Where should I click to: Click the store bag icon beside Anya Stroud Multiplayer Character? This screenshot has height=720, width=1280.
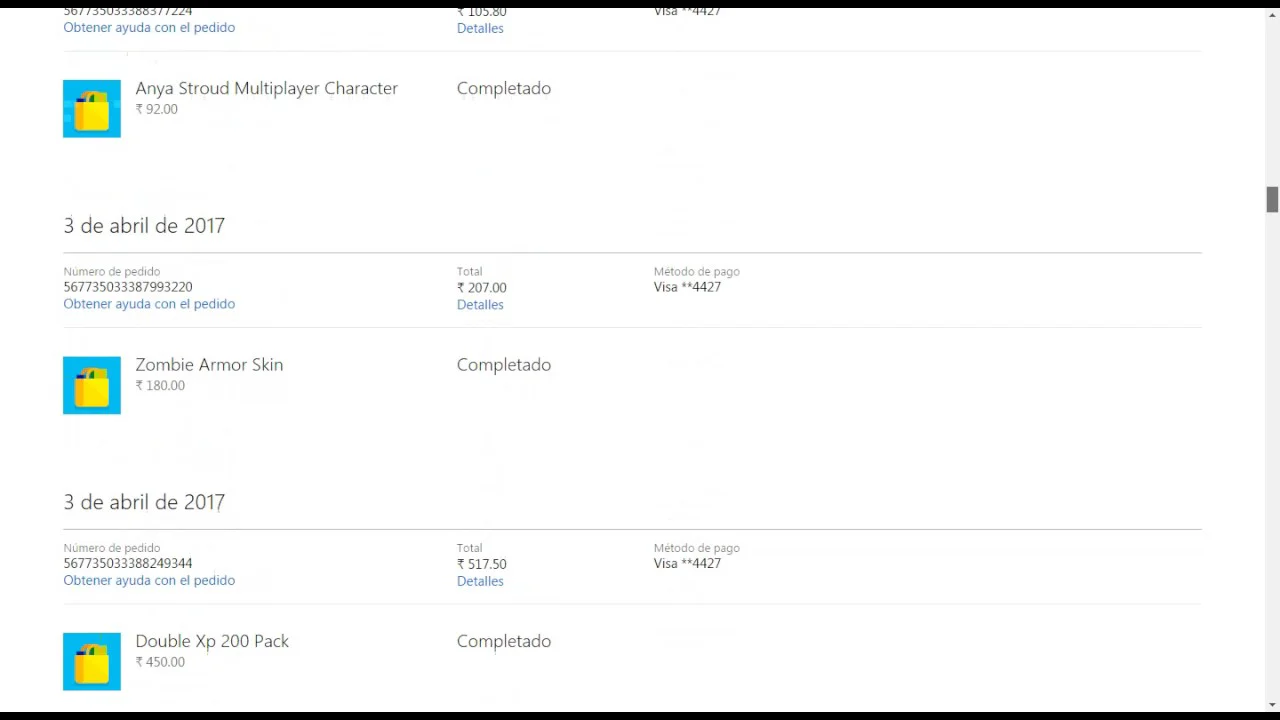92,109
